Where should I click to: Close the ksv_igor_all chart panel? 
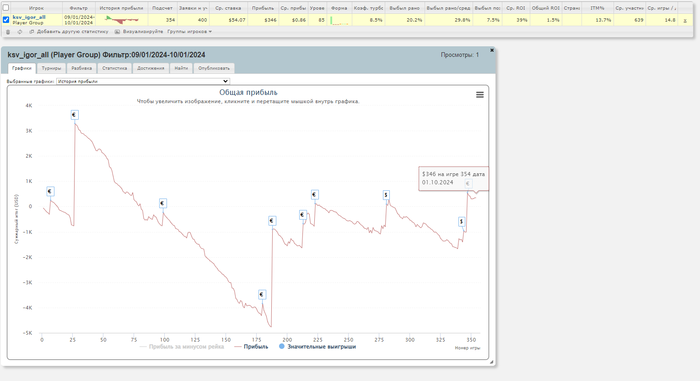coord(492,50)
